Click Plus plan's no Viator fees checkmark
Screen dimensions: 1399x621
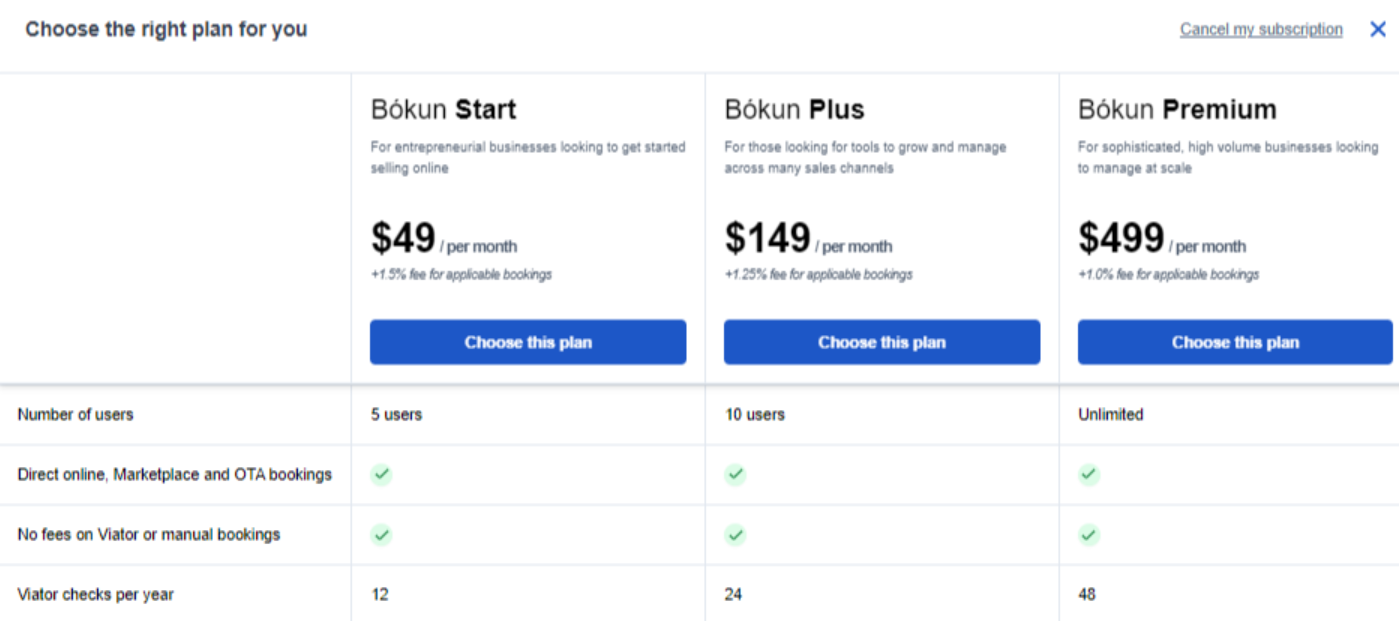(x=735, y=535)
